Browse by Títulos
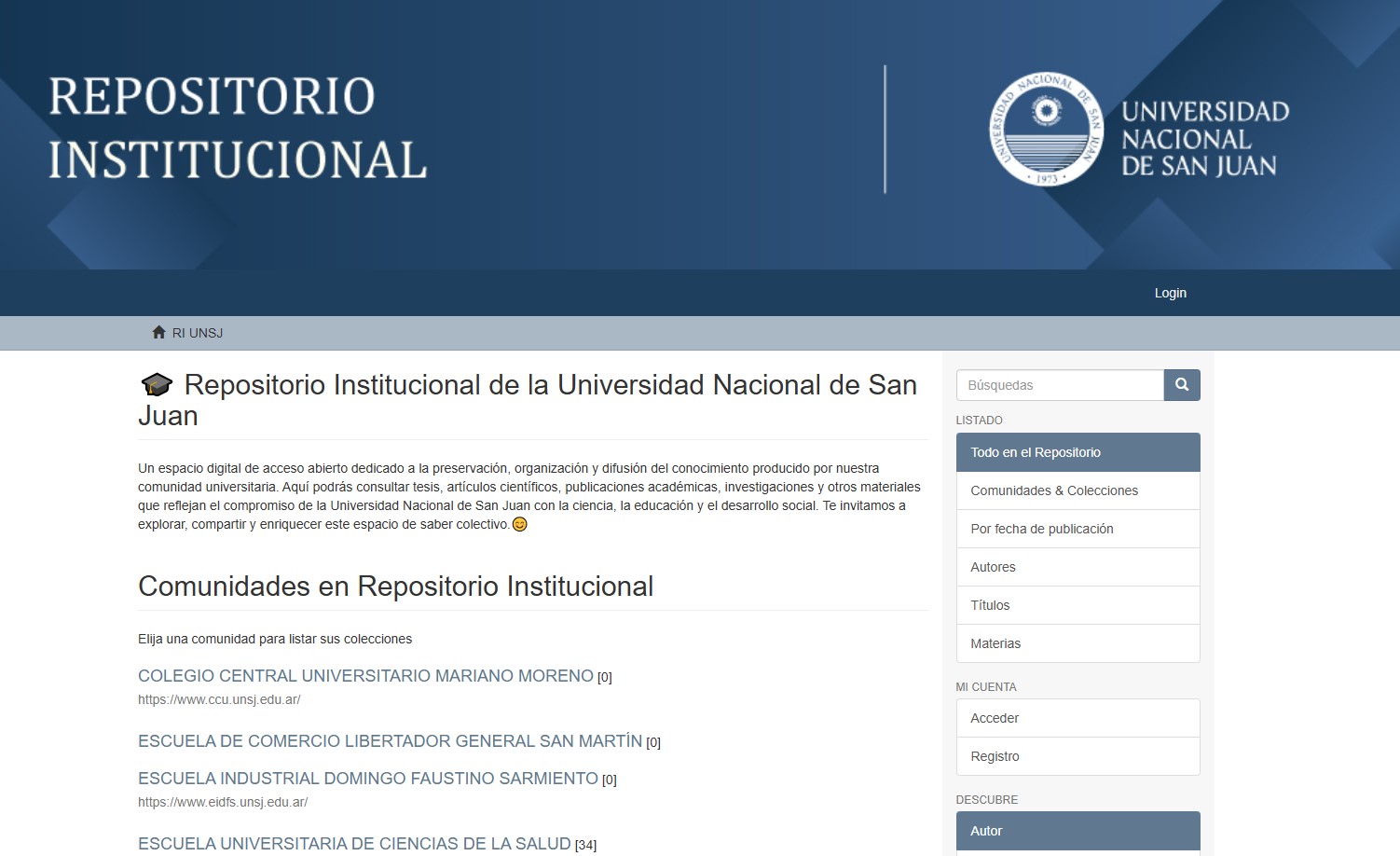The image size is (1400, 856). click(990, 605)
